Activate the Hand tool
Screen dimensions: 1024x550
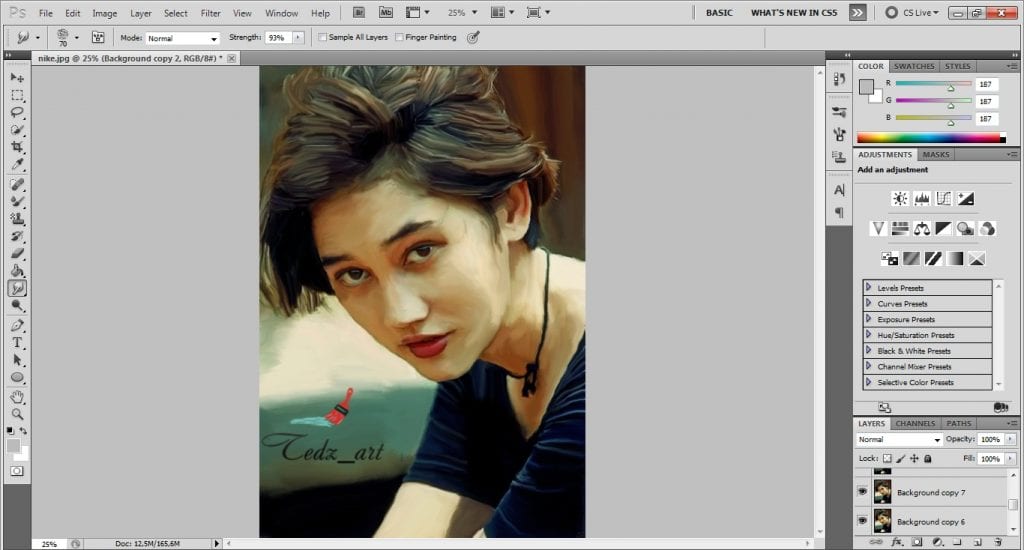pyautogui.click(x=17, y=397)
